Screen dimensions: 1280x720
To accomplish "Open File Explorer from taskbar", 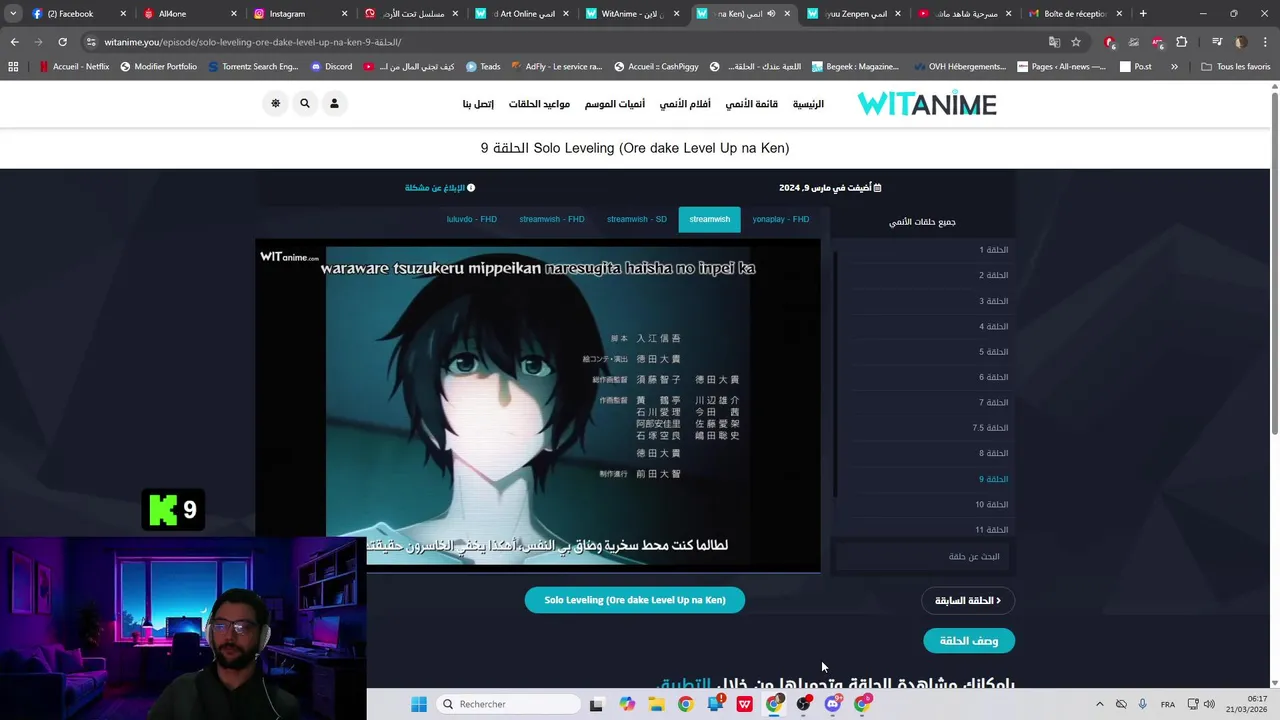I will (656, 704).
